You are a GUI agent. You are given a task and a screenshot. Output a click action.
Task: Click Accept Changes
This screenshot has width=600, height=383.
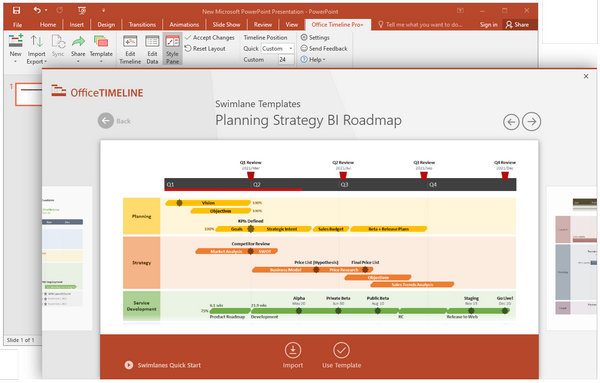[x=210, y=37]
